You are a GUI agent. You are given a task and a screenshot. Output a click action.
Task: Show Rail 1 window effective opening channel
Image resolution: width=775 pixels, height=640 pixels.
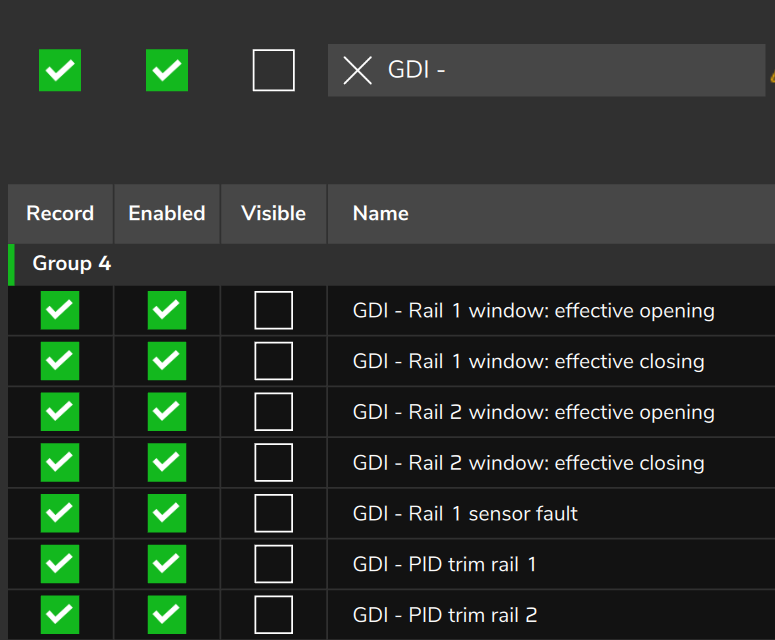point(273,310)
